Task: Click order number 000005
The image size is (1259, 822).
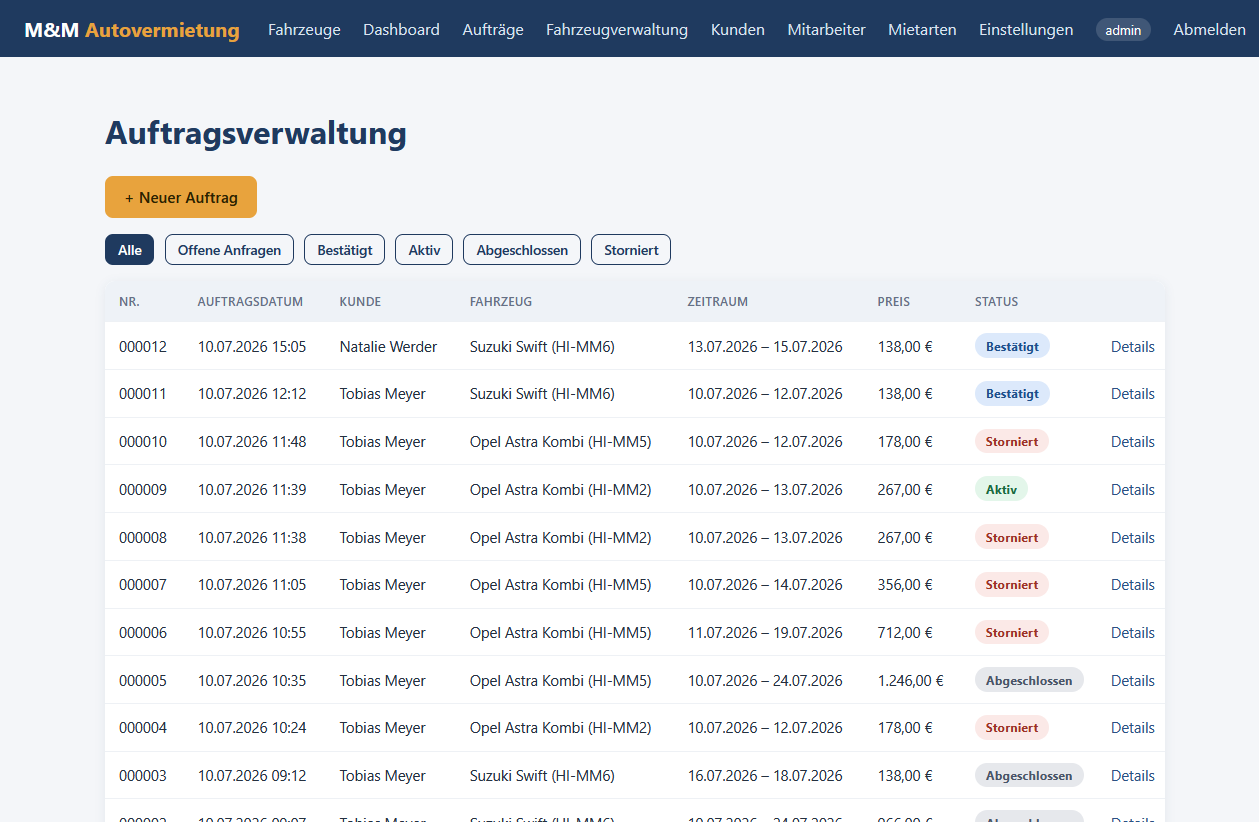Action: (143, 681)
